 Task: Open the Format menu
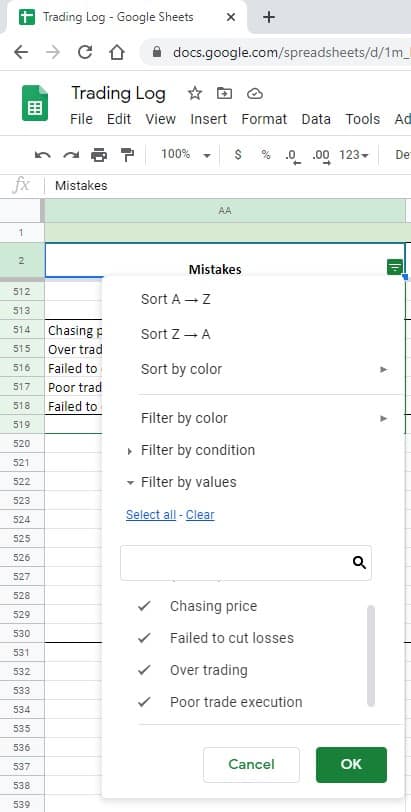pyautogui.click(x=264, y=119)
